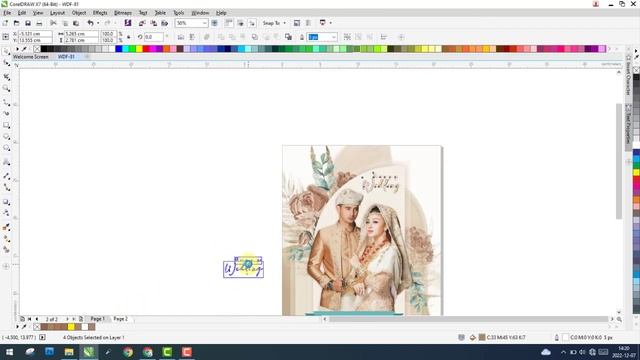
Task: Open the Insert Character docker tab
Action: point(629,76)
